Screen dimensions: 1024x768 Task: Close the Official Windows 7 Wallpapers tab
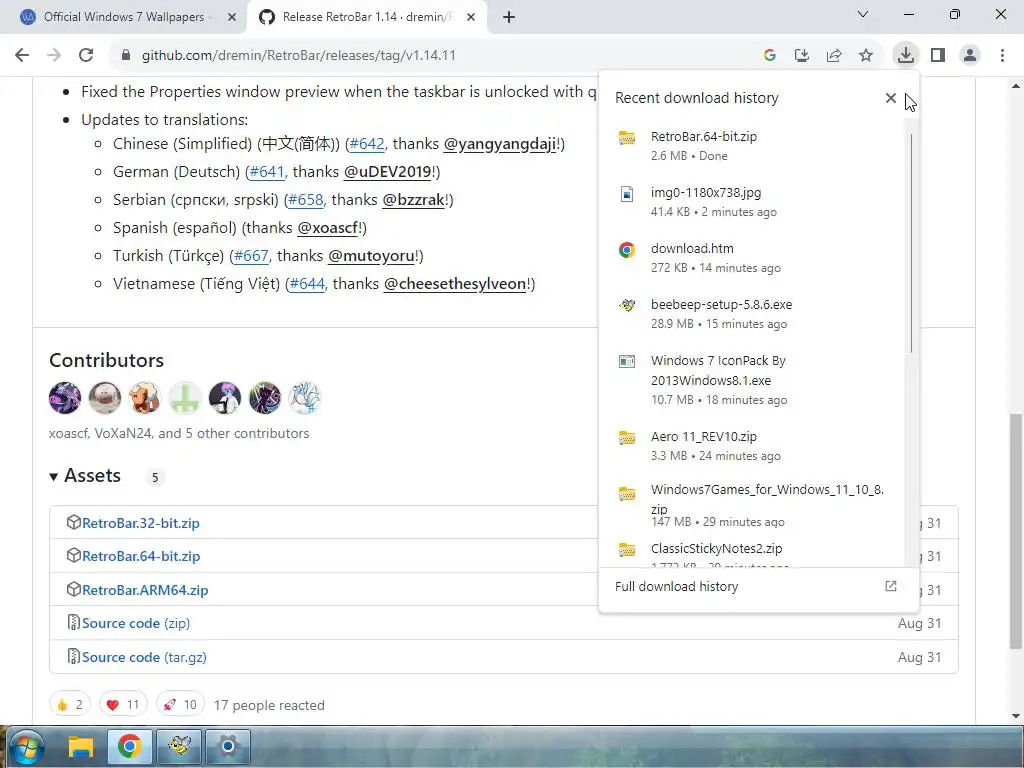(x=231, y=18)
